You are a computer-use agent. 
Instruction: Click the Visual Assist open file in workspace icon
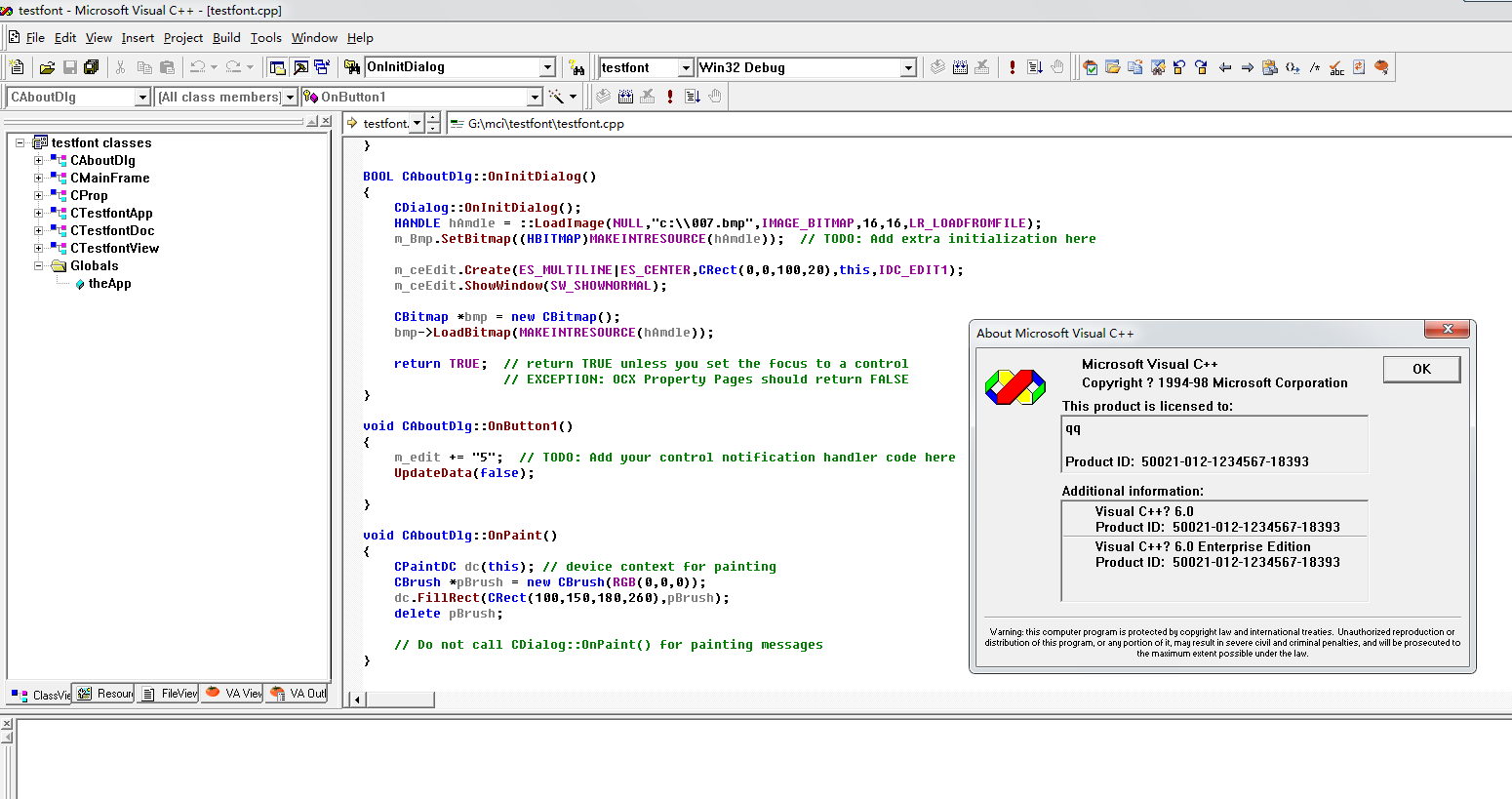coord(1113,67)
